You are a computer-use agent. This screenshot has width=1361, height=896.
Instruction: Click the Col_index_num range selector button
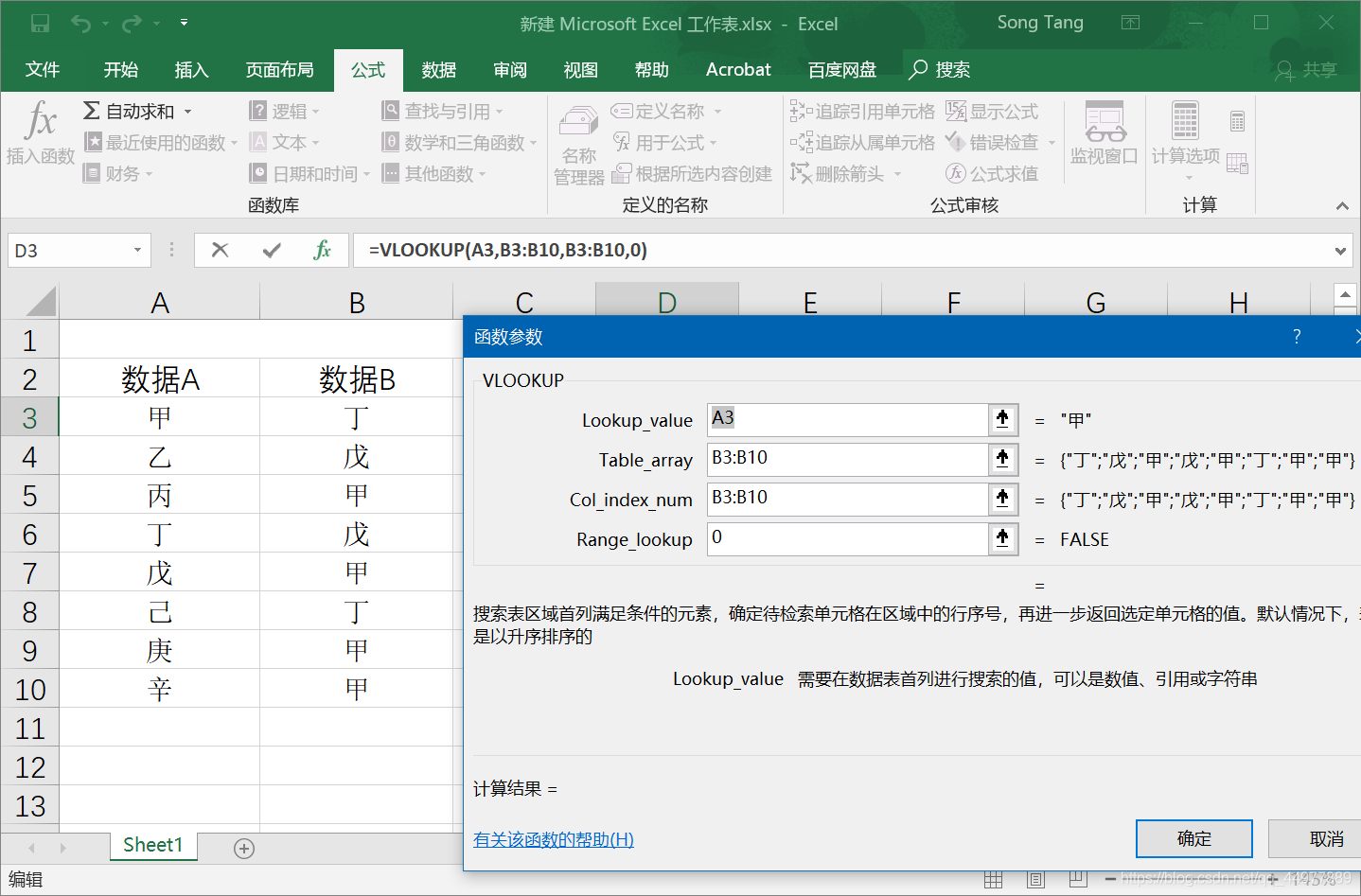pyautogui.click(x=1003, y=499)
